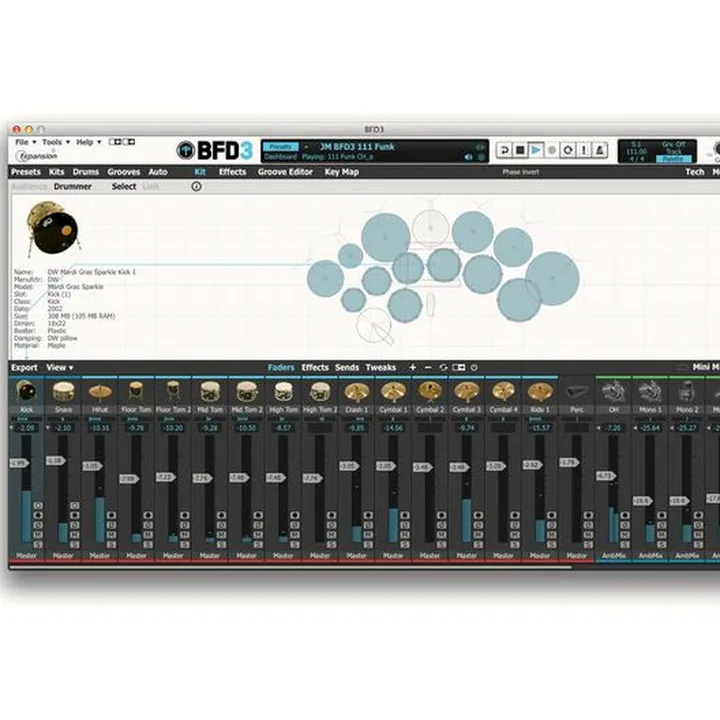Solo the Ride 1 channel

(551, 544)
